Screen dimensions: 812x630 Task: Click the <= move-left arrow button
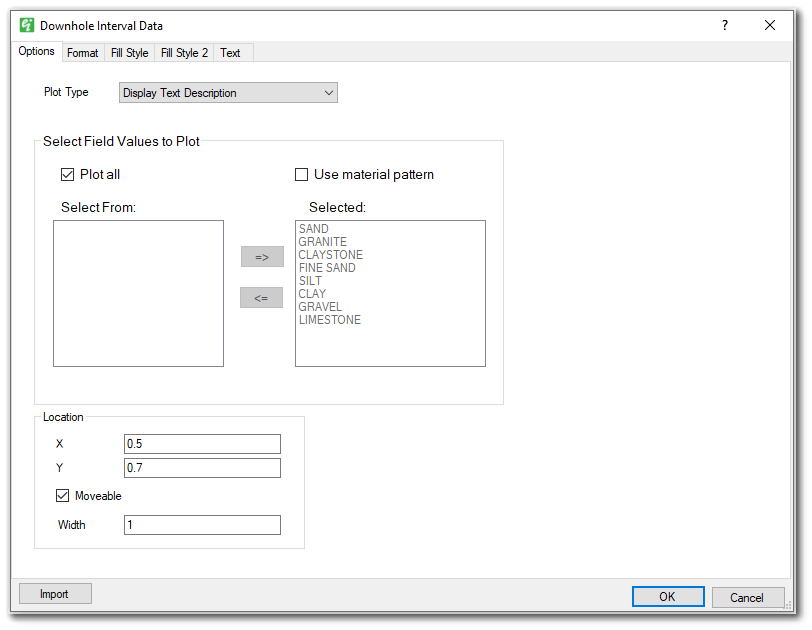click(x=261, y=296)
